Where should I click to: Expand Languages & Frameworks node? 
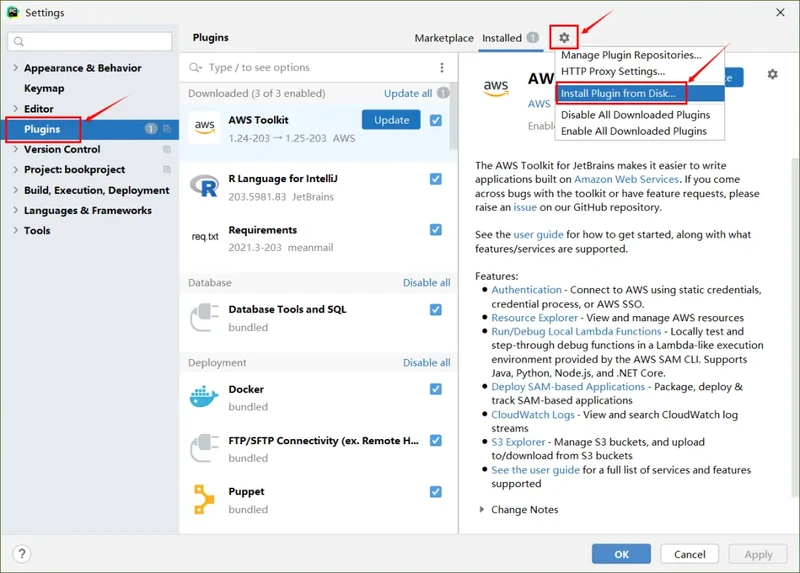[x=15, y=211]
